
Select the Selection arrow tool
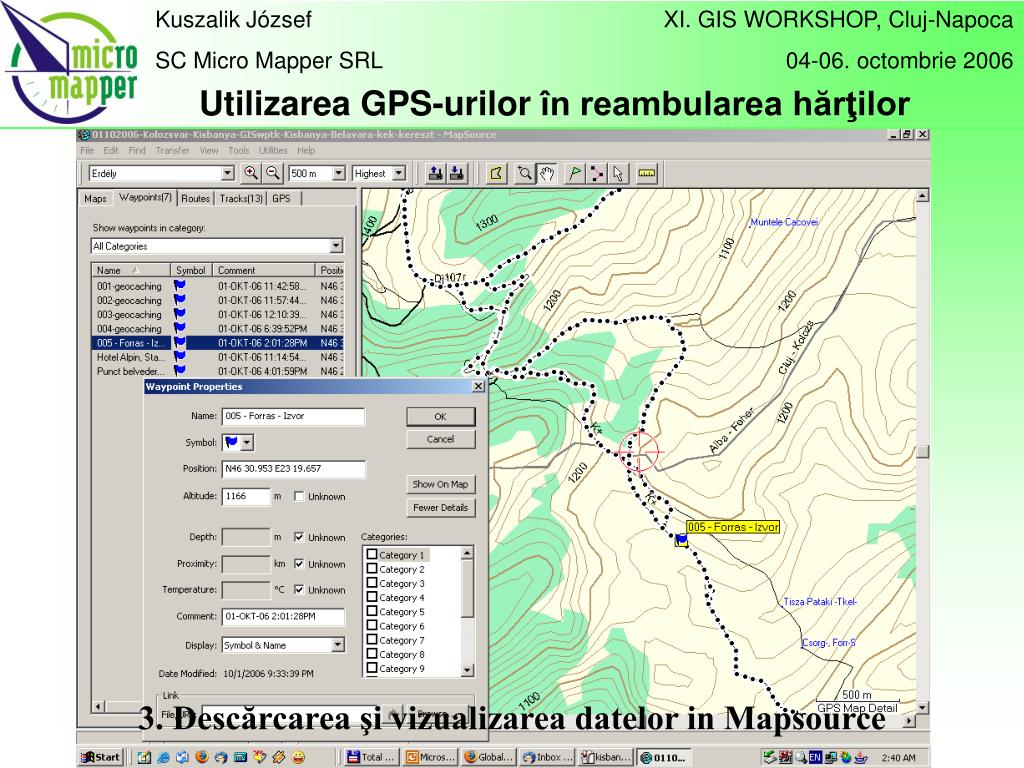tap(618, 174)
